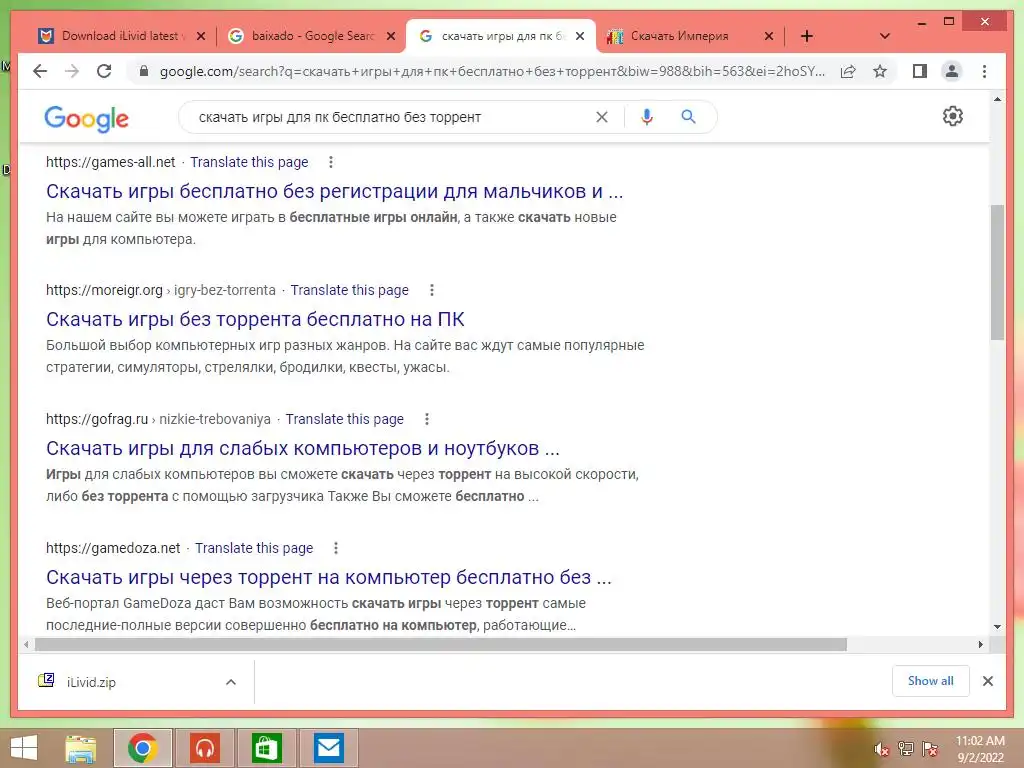This screenshot has width=1024, height=768.
Task: Open result Скачать игры для слабых компьютеров
Action: coord(302,449)
